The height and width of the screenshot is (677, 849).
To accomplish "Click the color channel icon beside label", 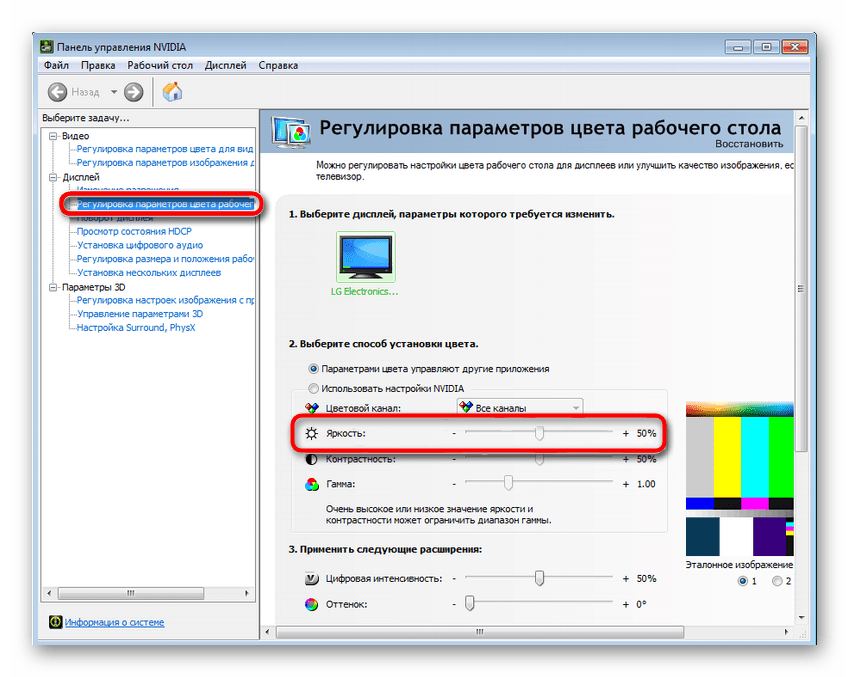I will 311,408.
